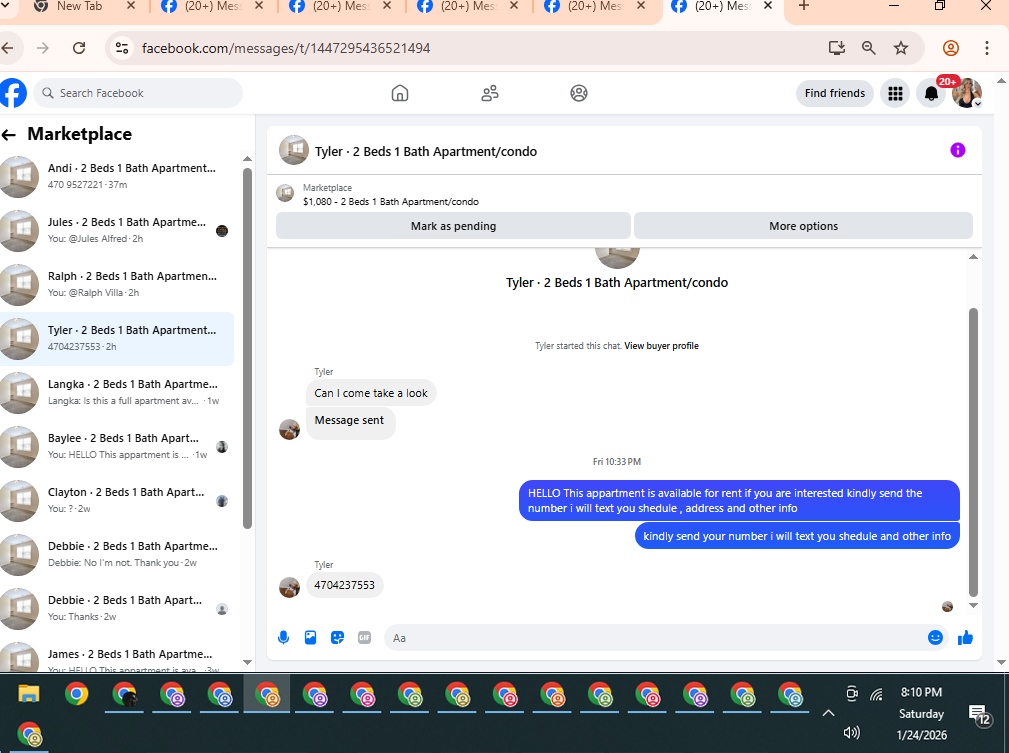Click the Mark as pending button

pos(453,226)
